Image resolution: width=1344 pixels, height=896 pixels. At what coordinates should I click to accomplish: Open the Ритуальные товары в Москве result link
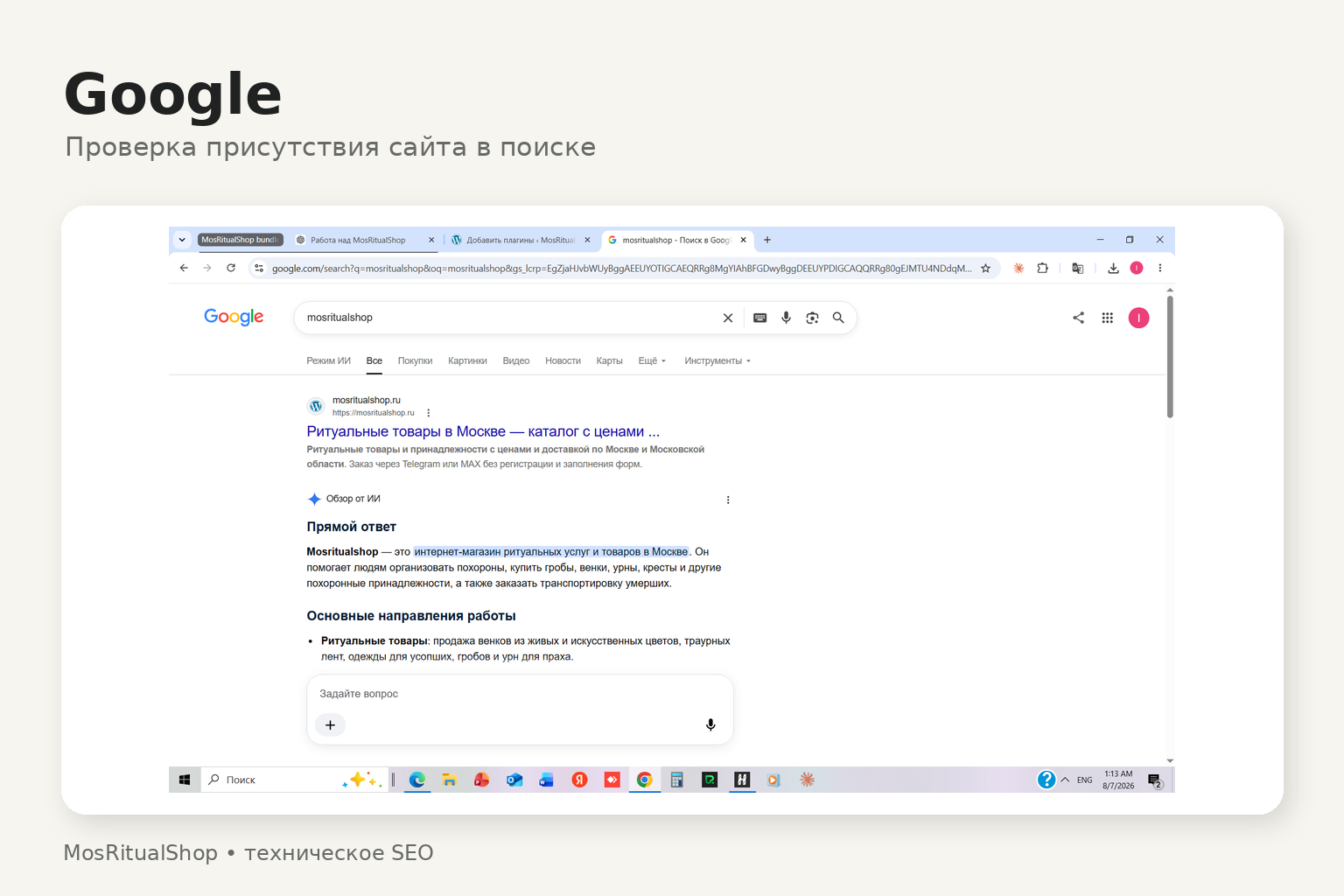point(483,431)
